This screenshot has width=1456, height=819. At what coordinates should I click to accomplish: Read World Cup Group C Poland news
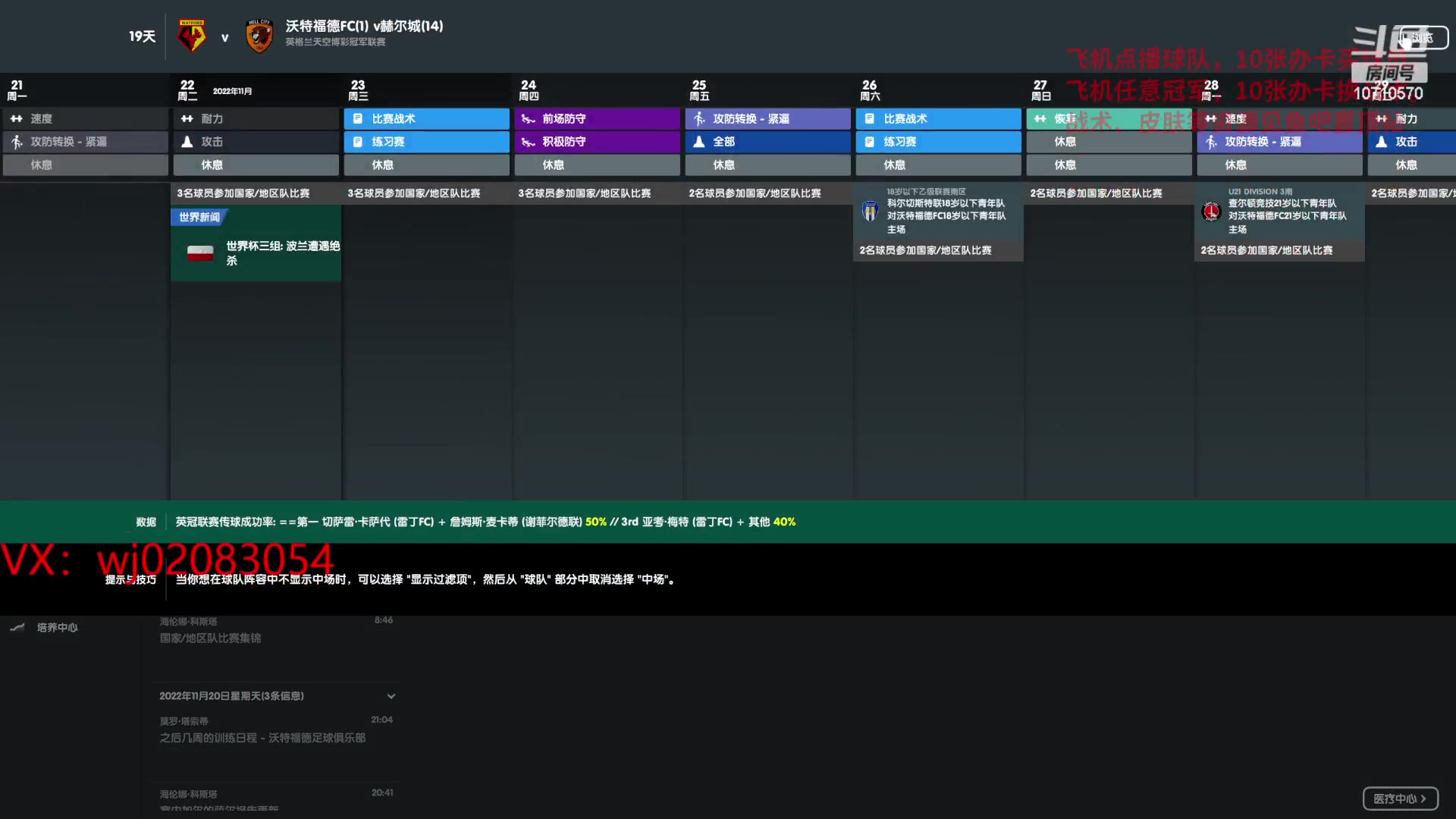pos(283,253)
